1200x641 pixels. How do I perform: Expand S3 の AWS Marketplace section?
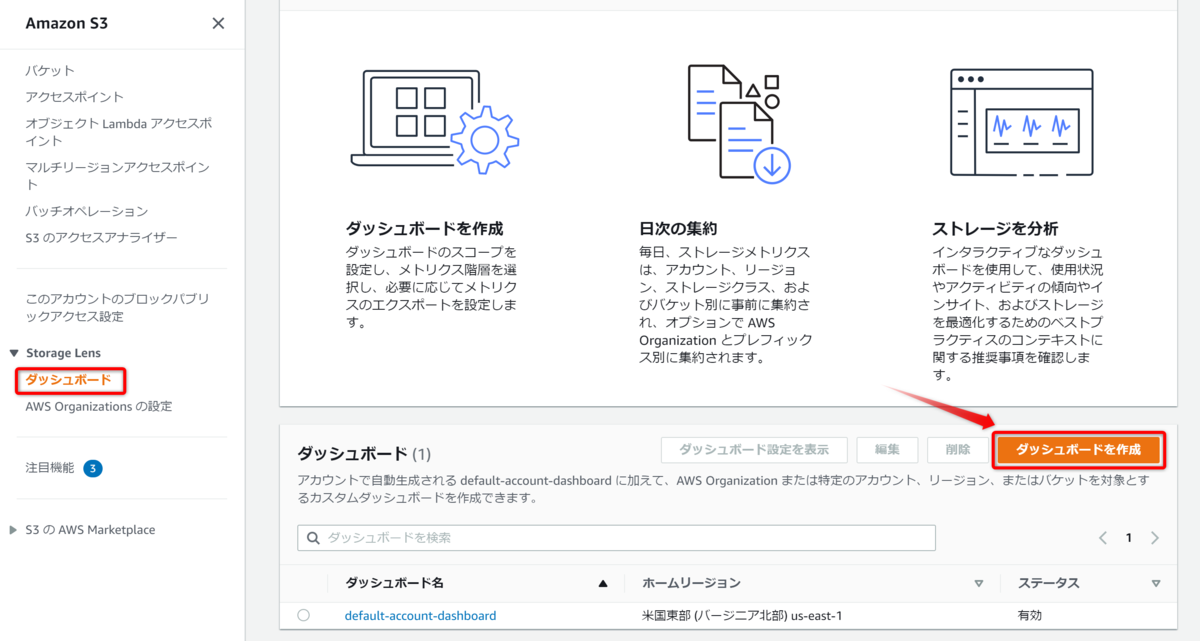pos(14,530)
